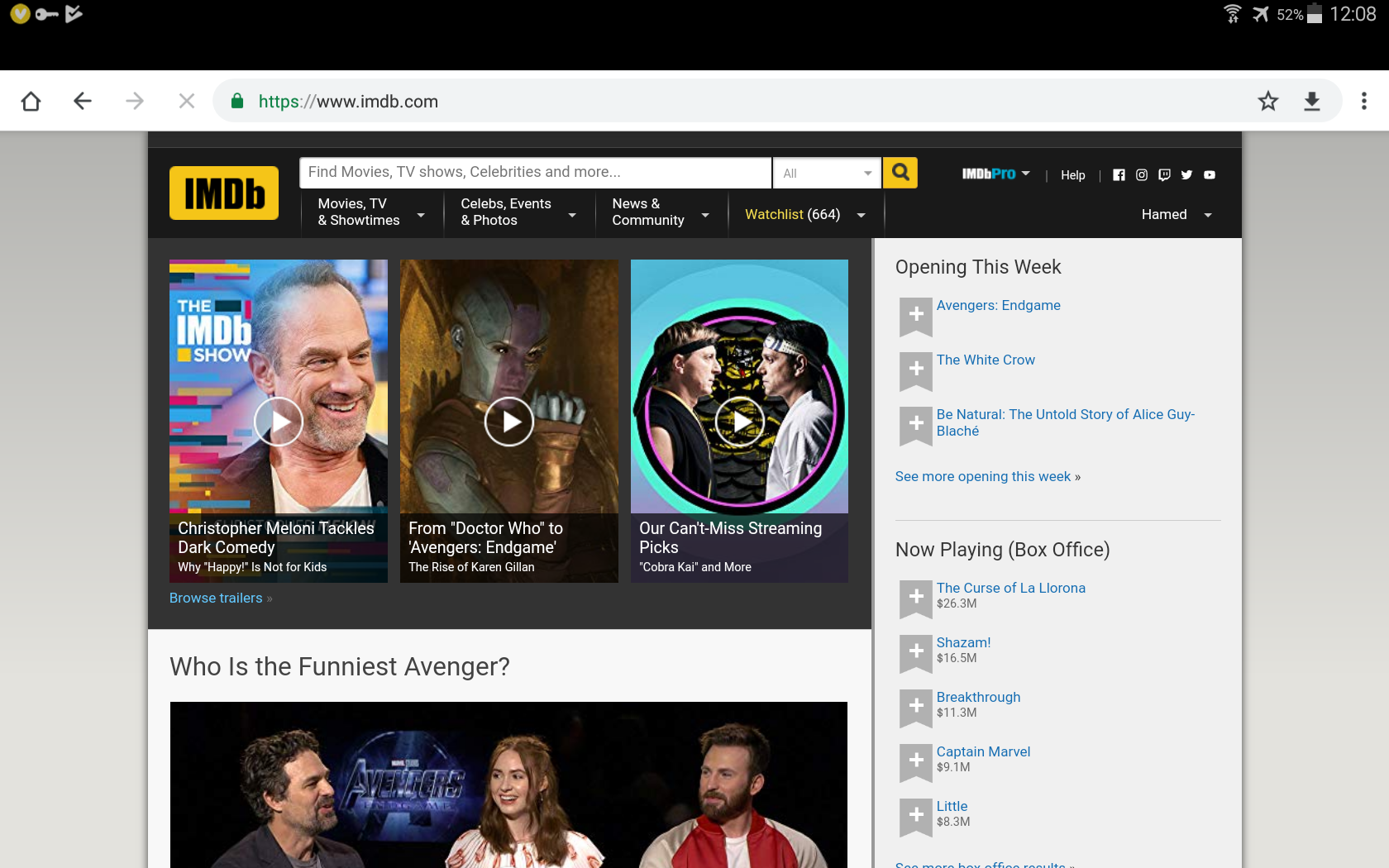Play the Rise of Karen Gillan video
The image size is (1389, 868).
[x=509, y=422]
